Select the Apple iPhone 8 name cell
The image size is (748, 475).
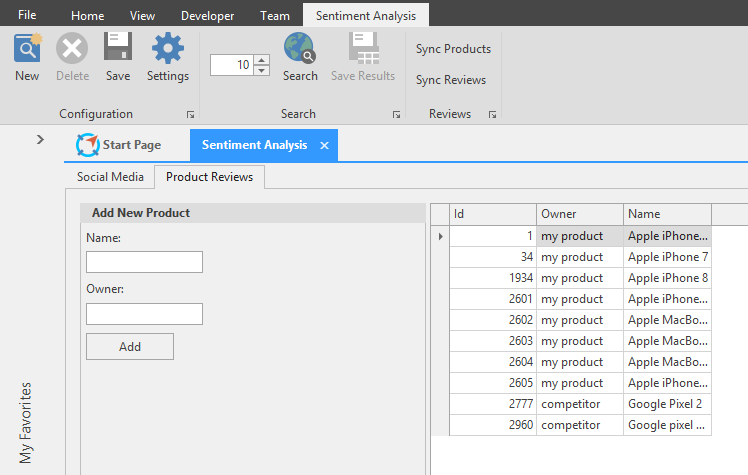(x=667, y=278)
